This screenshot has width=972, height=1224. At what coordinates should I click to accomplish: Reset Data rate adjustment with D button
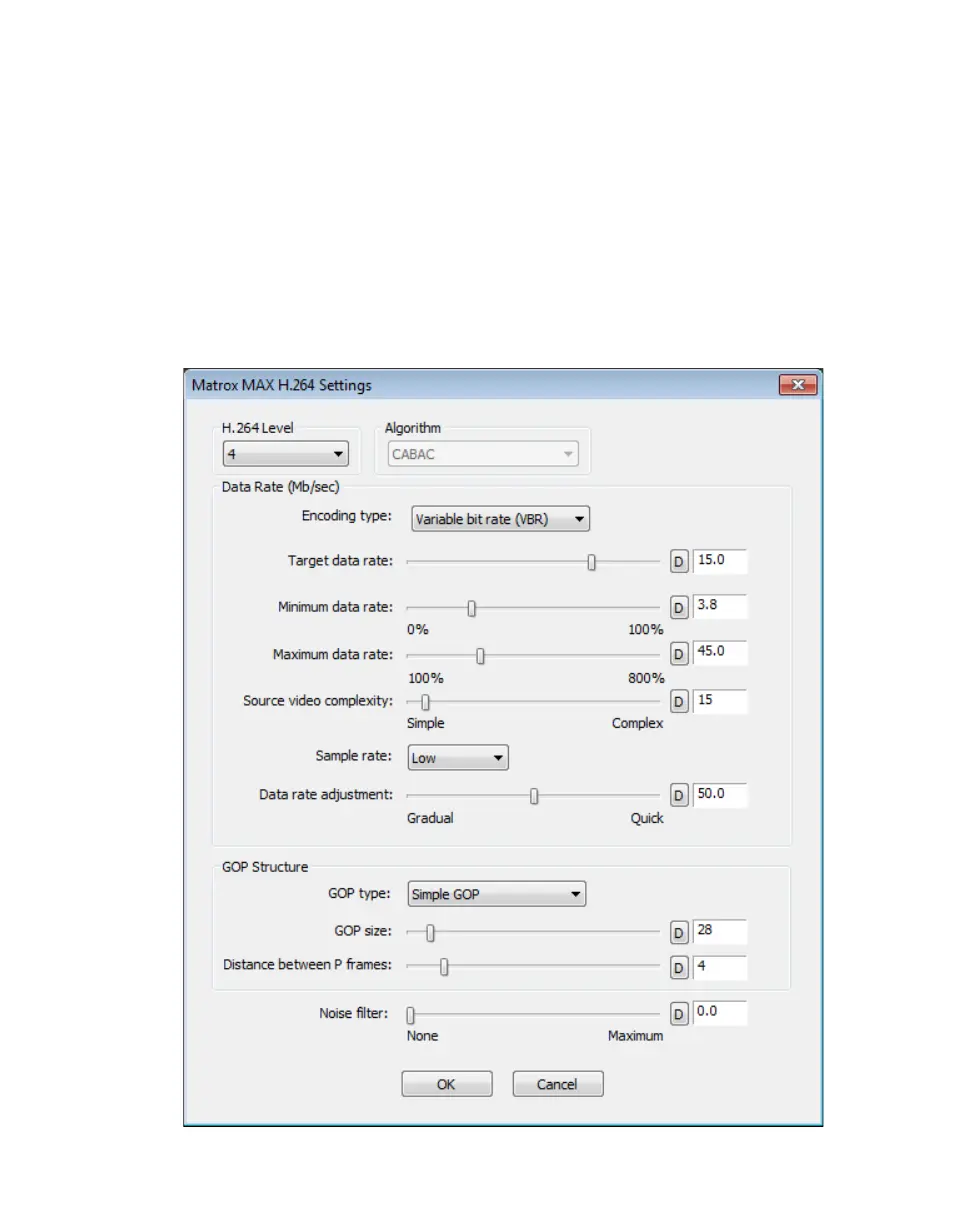pyautogui.click(x=678, y=796)
